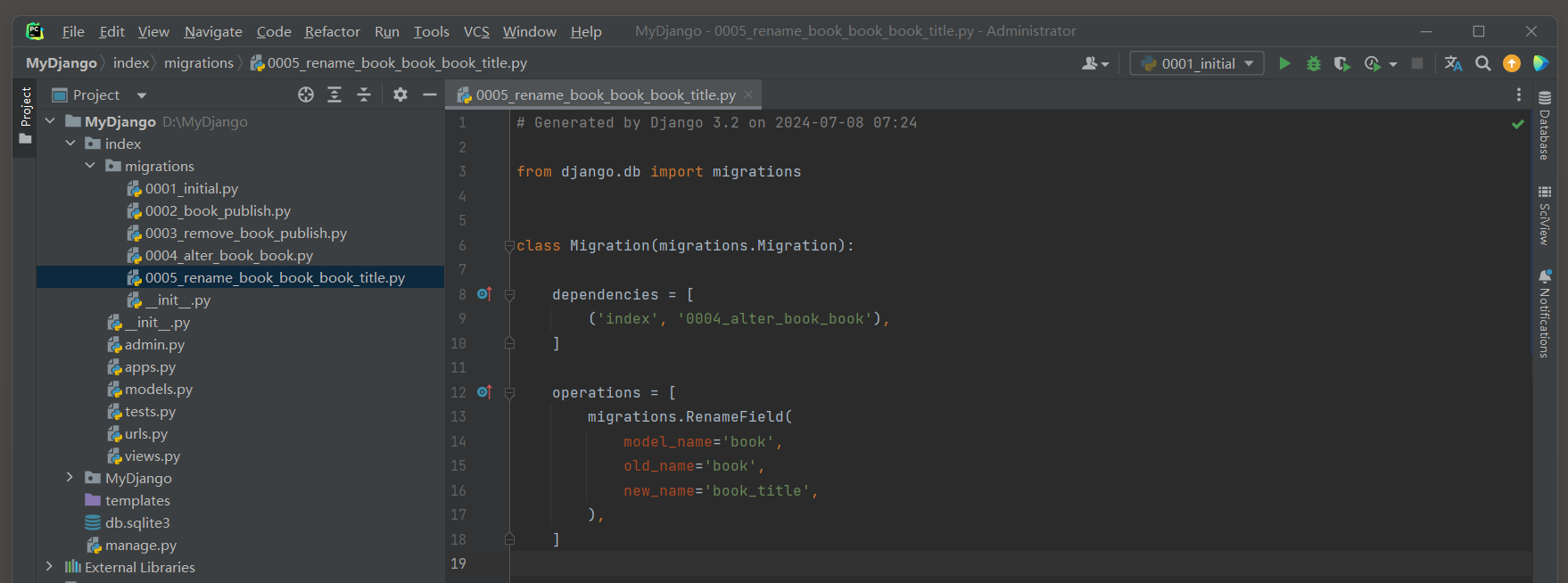Select admin.py in project tree
This screenshot has height=583, width=1568.
tap(154, 344)
